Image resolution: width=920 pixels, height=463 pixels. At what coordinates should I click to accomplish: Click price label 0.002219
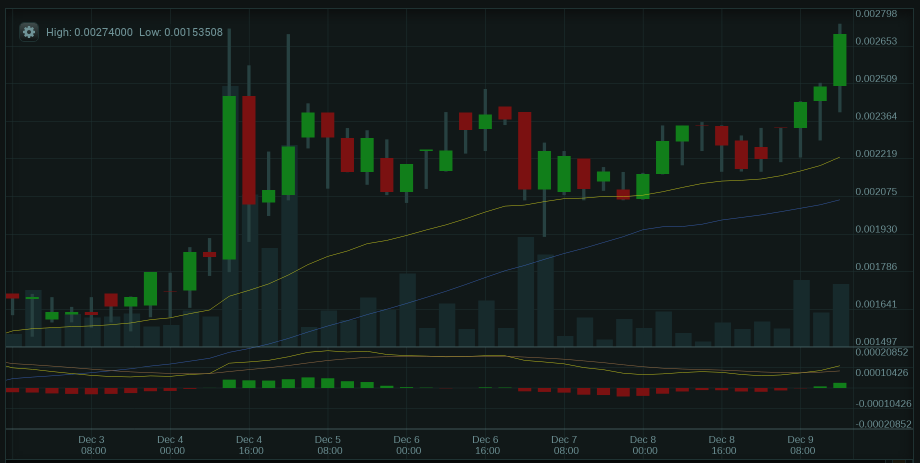[876, 154]
